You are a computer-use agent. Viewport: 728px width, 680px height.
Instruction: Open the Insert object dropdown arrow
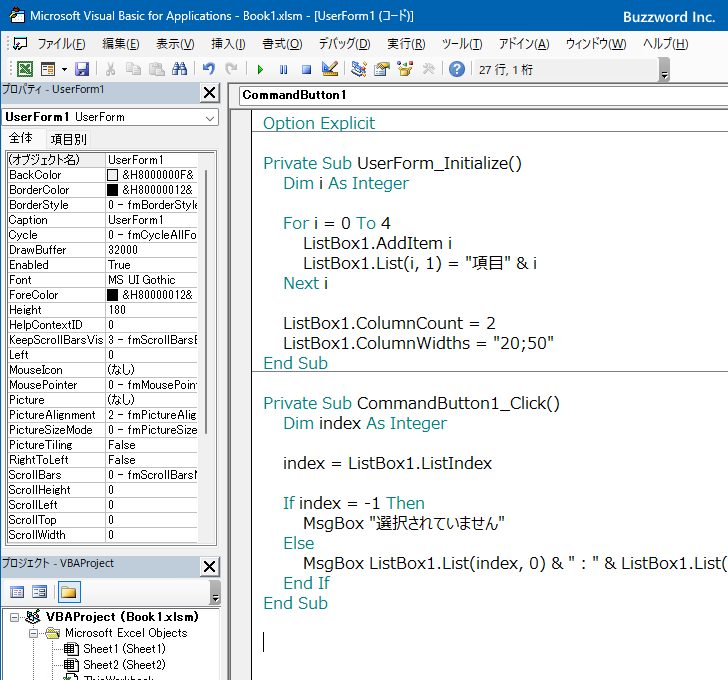[x=65, y=70]
